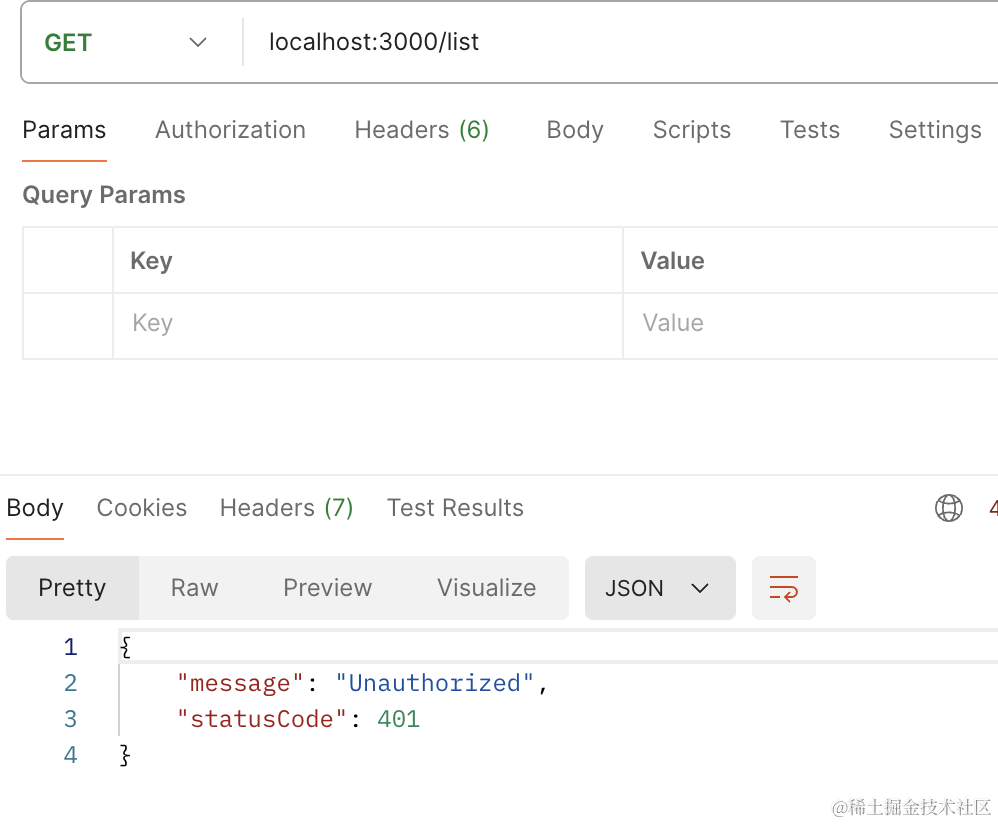Image resolution: width=998 pixels, height=824 pixels.
Task: Go to the Tests tab
Action: [x=809, y=130]
